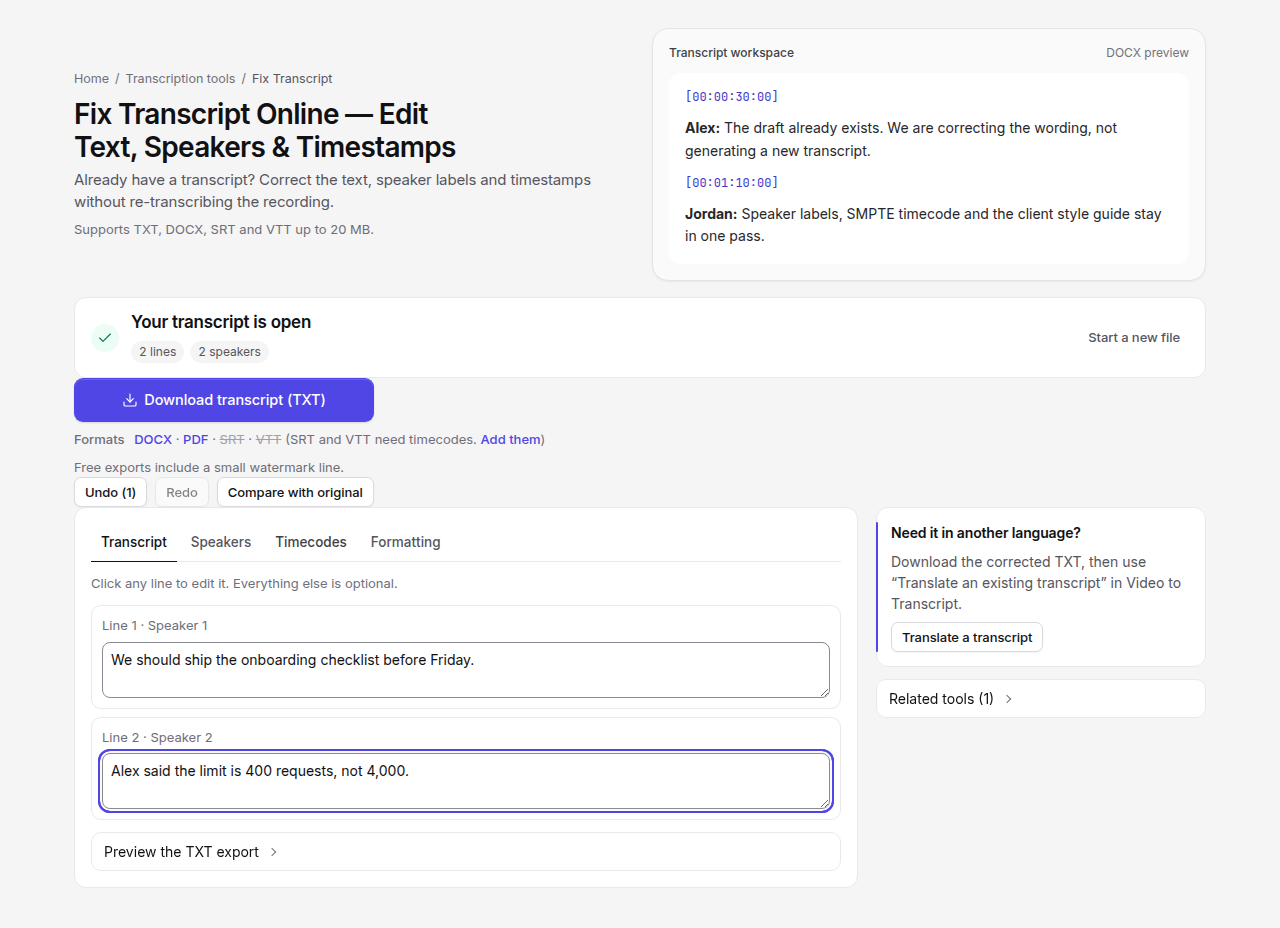The width and height of the screenshot is (1280, 928).
Task: Follow the 'Add them' timecodes link
Action: [x=510, y=440]
